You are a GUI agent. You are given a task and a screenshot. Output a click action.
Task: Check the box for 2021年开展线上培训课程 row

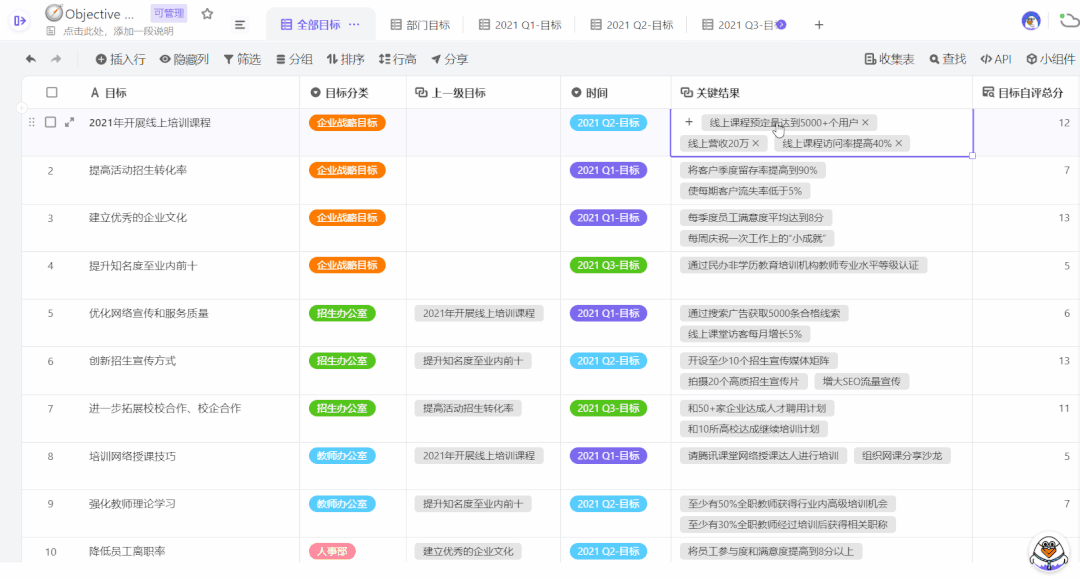[x=50, y=123]
